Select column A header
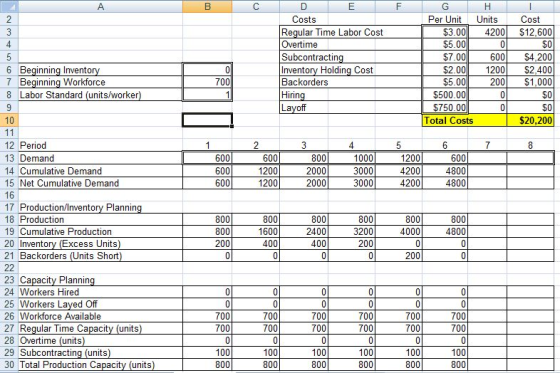The image size is (560, 373). (x=100, y=6)
